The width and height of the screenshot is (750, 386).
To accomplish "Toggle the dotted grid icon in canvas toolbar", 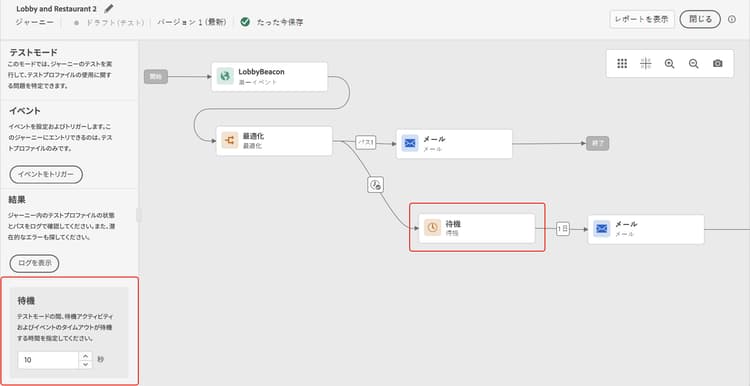I will pos(622,64).
